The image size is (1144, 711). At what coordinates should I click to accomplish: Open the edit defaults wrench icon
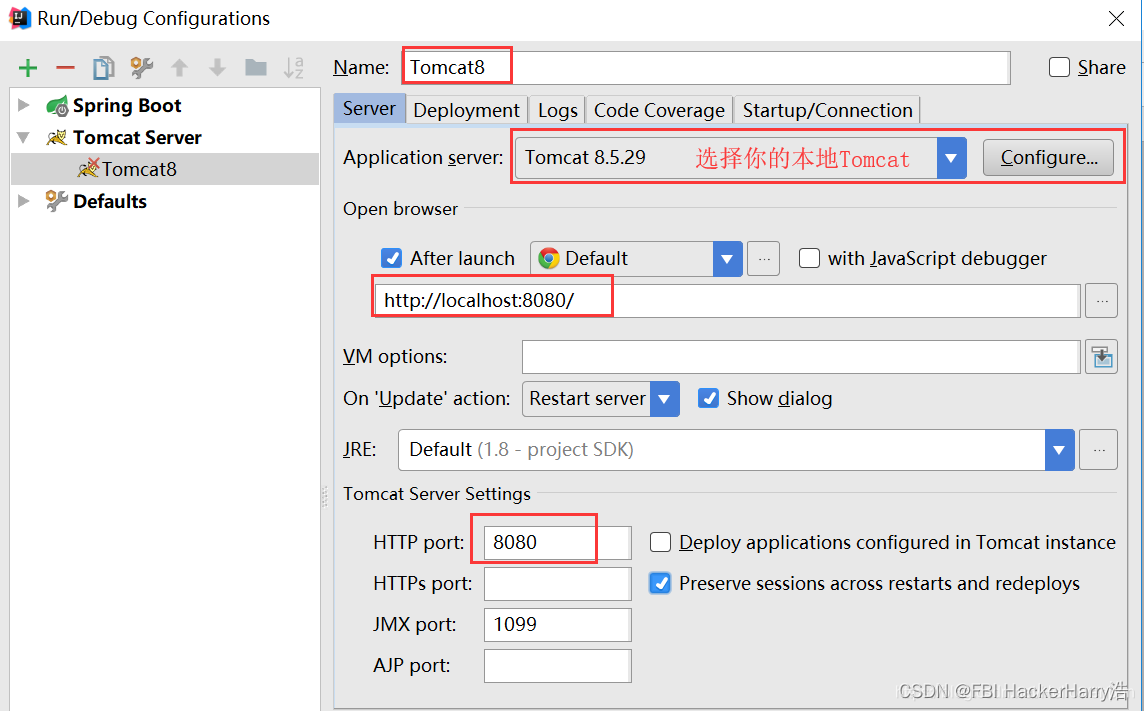pyautogui.click(x=142, y=68)
